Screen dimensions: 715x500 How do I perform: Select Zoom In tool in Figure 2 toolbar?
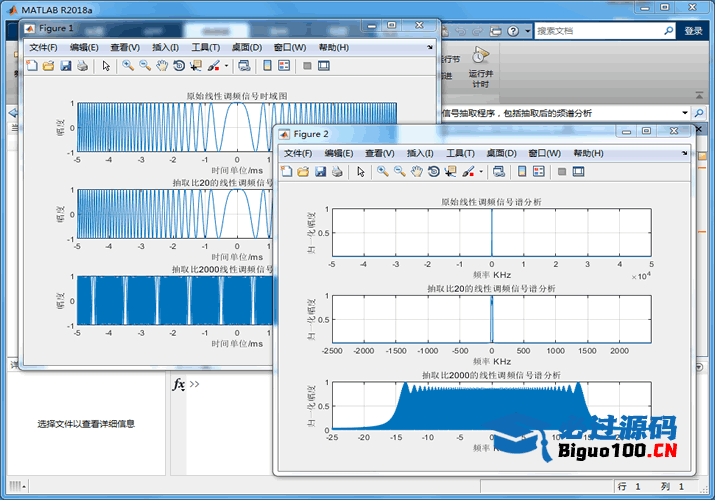click(x=383, y=171)
